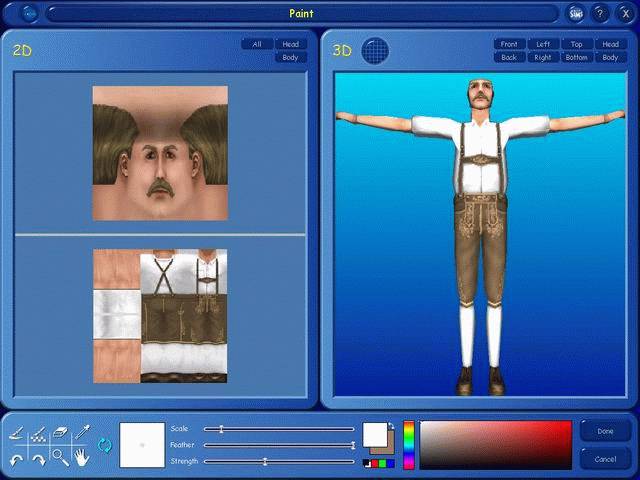Click the undo arrow icon
The width and height of the screenshot is (640, 480).
[x=17, y=458]
